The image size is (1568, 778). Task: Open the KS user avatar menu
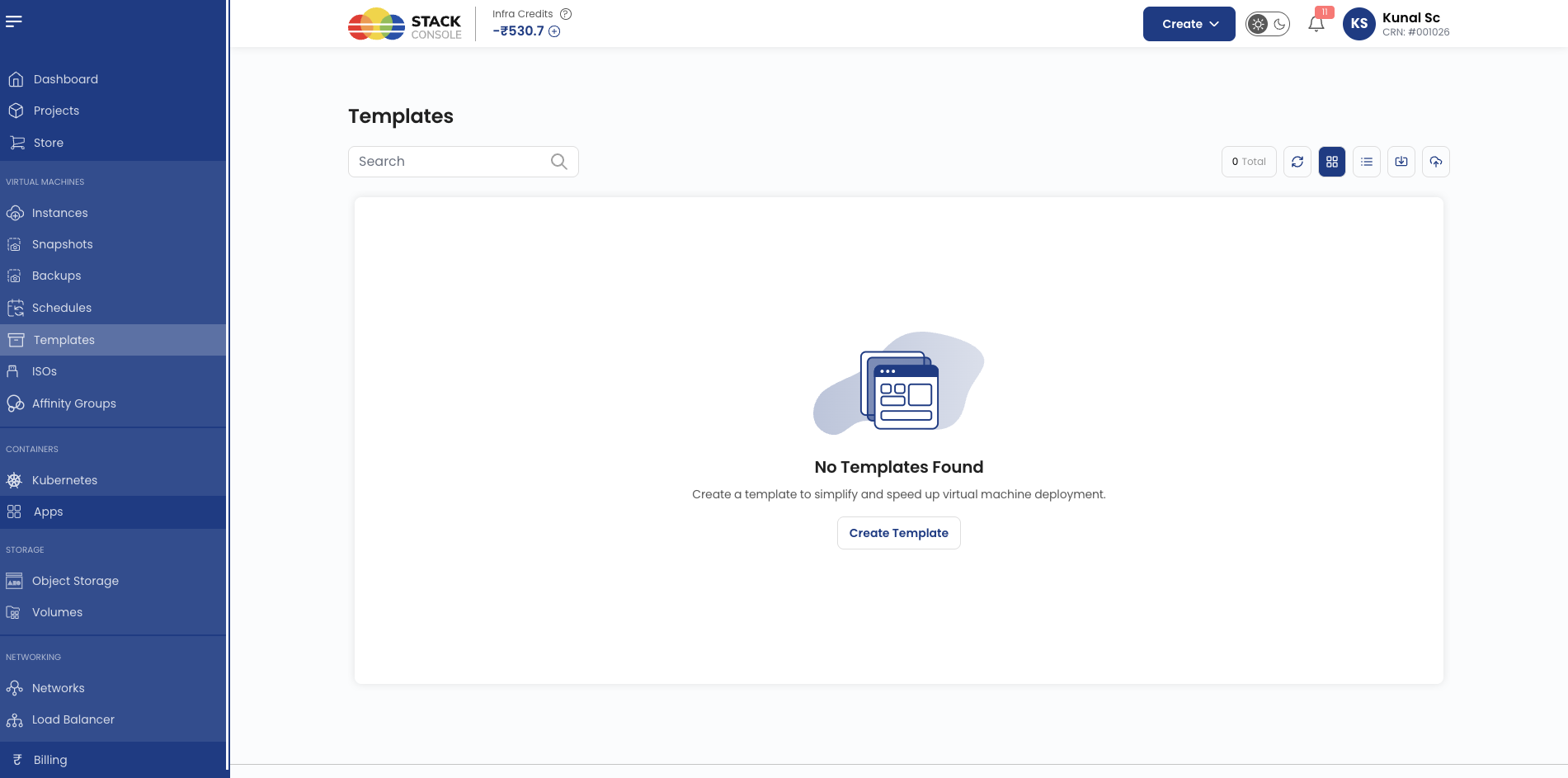(1359, 24)
